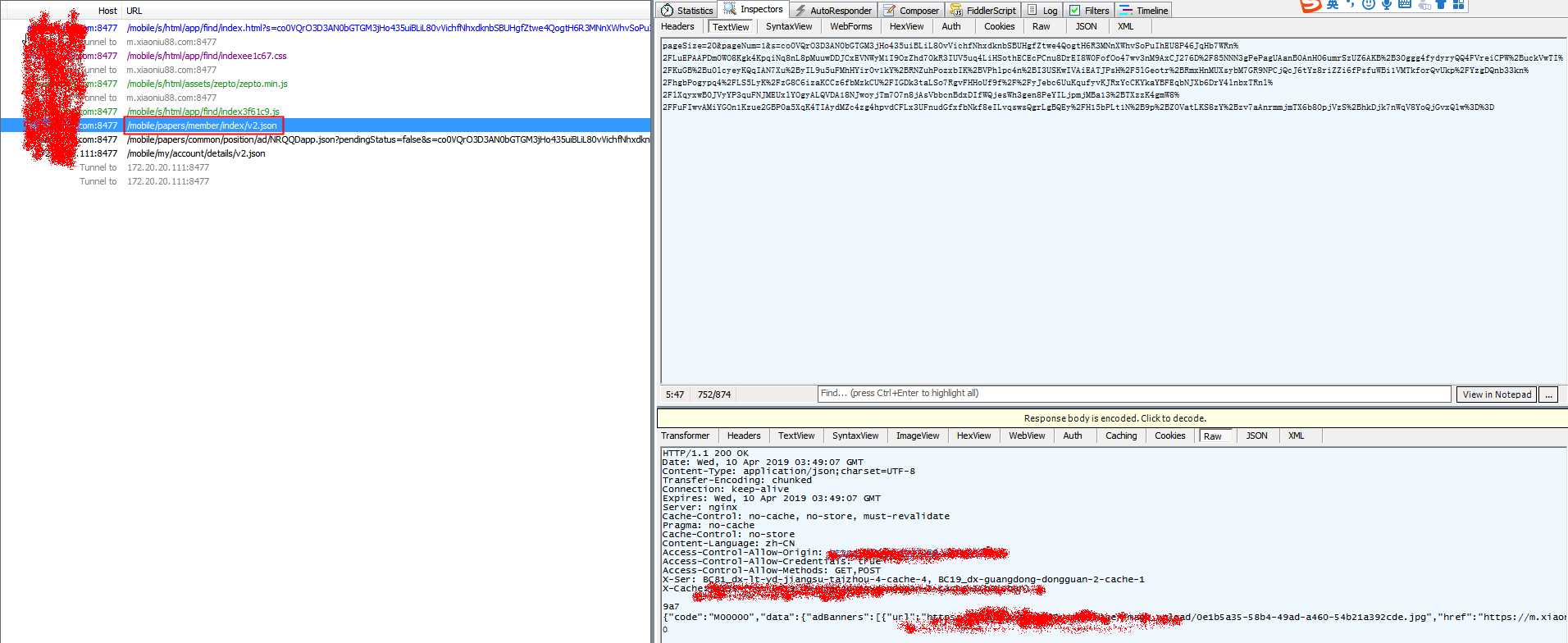Select session /mobile/papers/common/position/ad/NRQQDapp.json
This screenshot has height=643, width=1568.
tap(326, 139)
